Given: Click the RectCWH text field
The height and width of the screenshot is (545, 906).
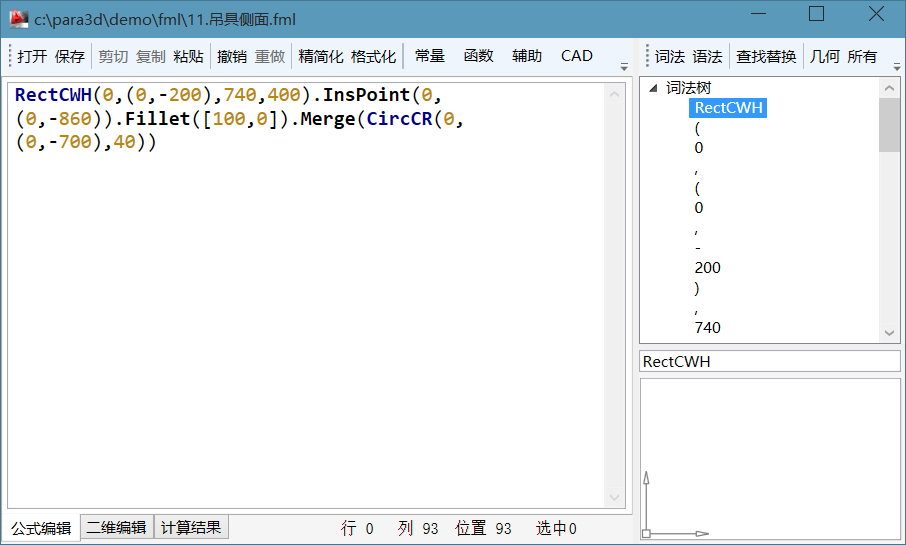Looking at the screenshot, I should pos(770,361).
